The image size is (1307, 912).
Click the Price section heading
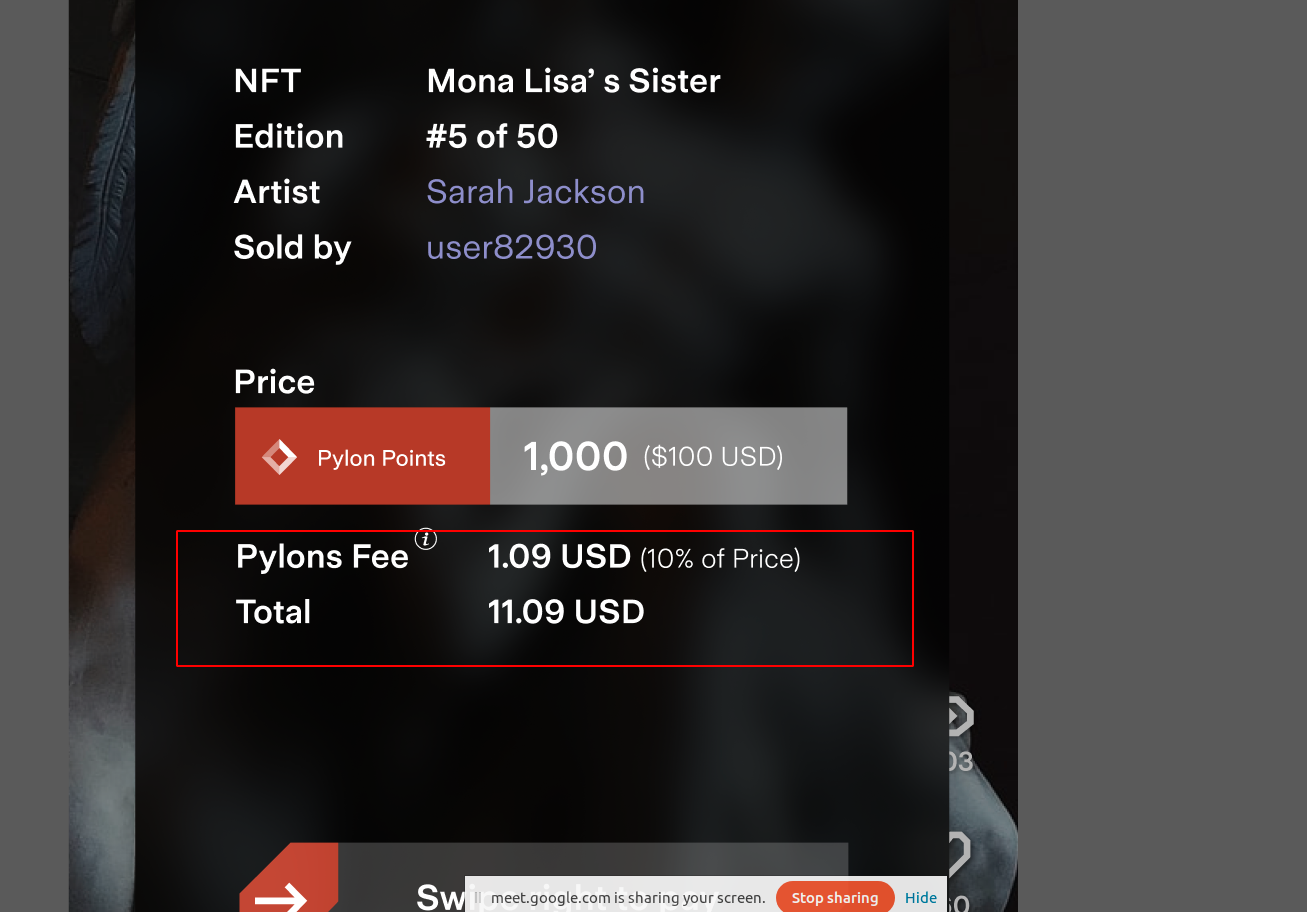click(274, 381)
